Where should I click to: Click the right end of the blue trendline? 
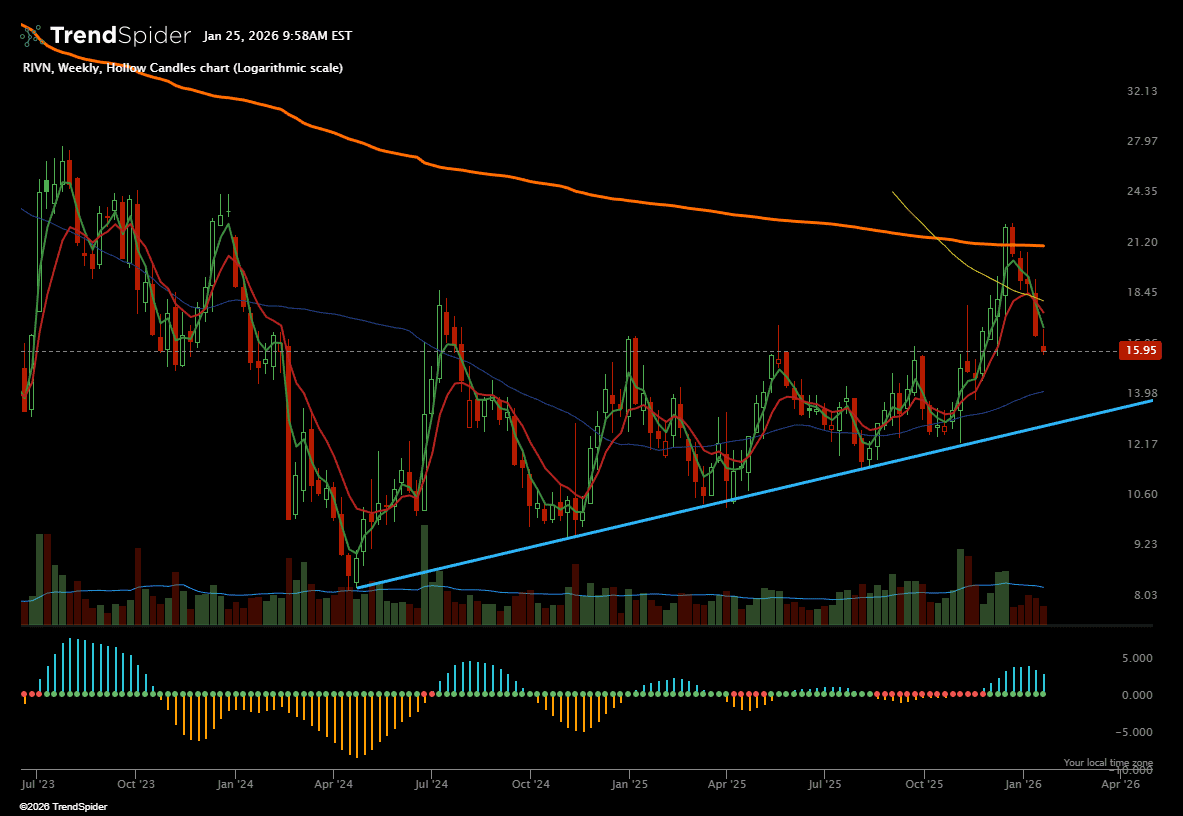tap(1150, 400)
